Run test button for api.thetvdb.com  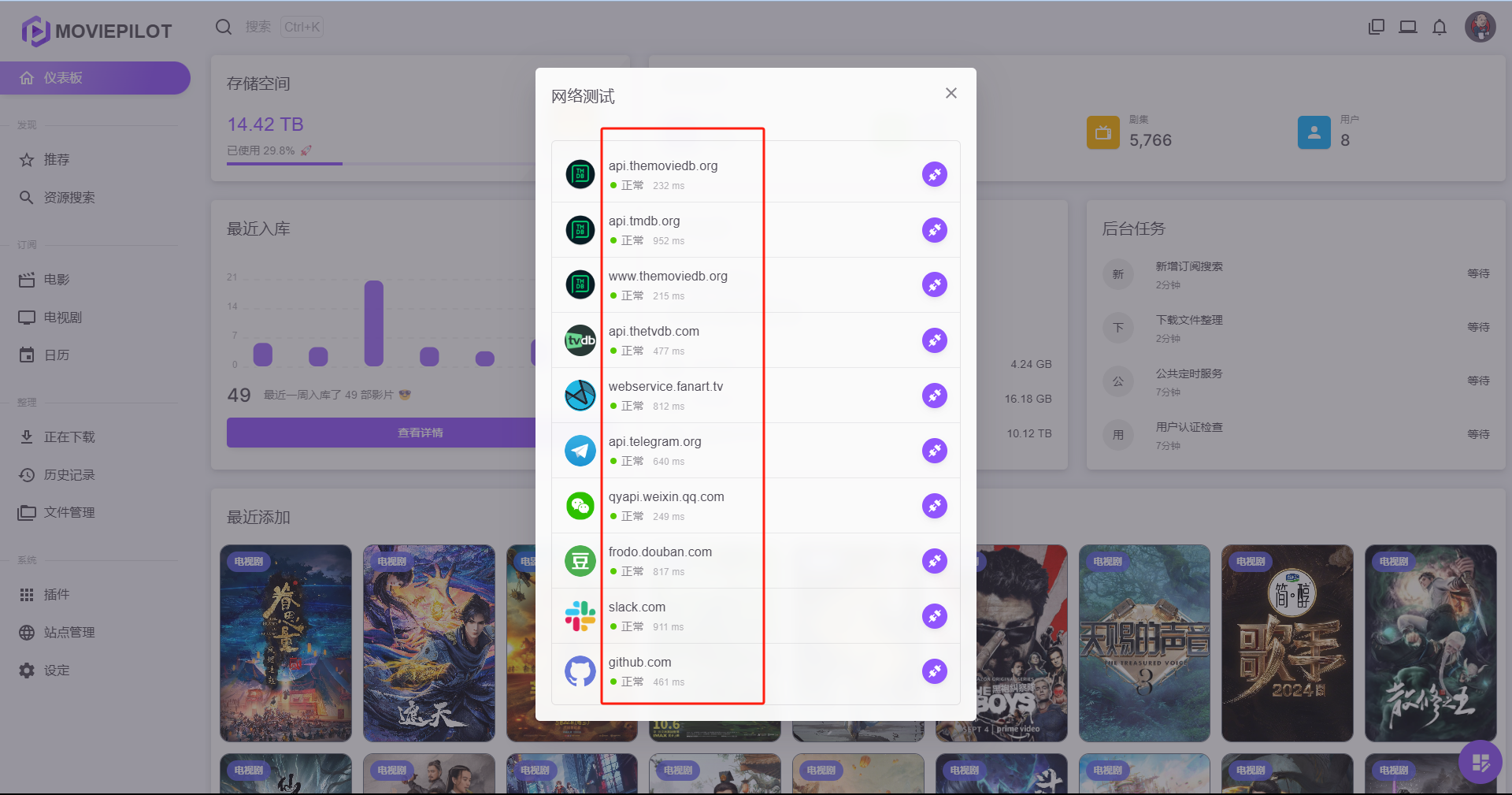coord(934,340)
